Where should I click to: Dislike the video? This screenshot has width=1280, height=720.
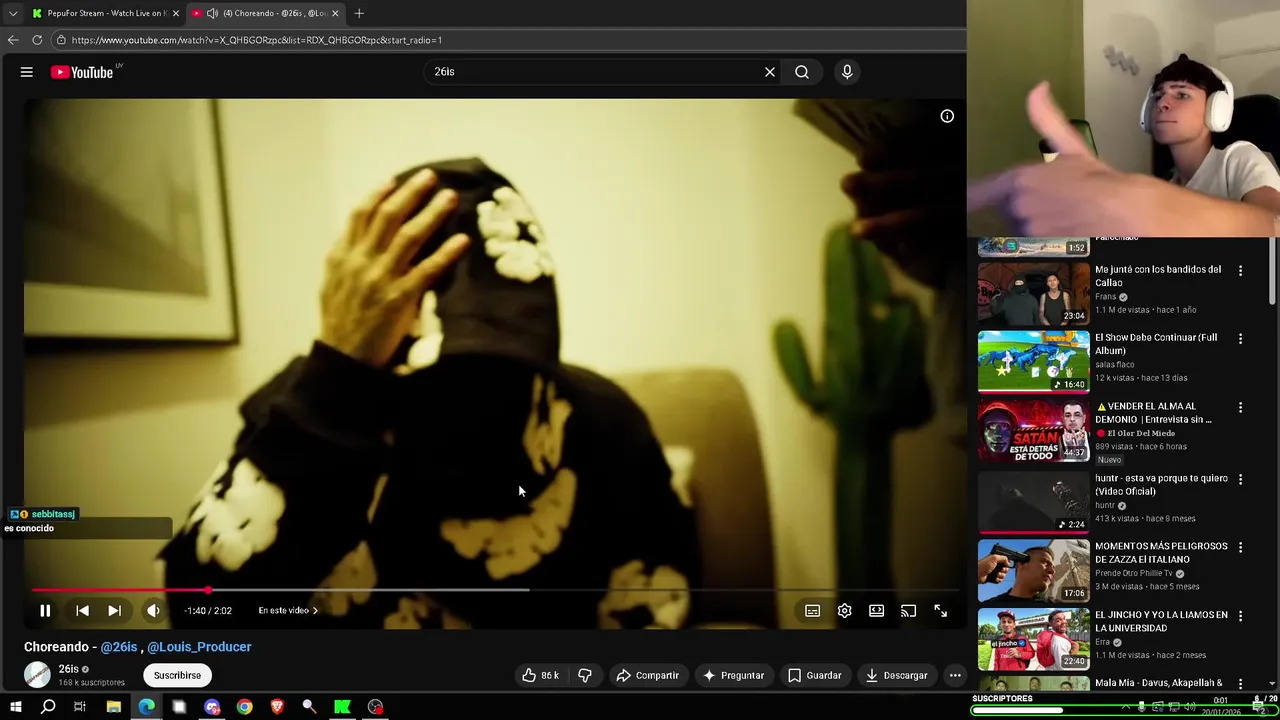(585, 675)
